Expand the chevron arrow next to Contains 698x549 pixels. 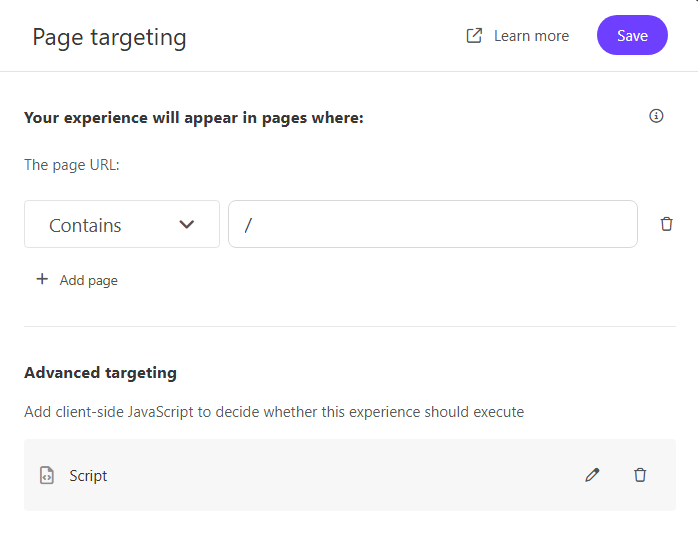(186, 225)
